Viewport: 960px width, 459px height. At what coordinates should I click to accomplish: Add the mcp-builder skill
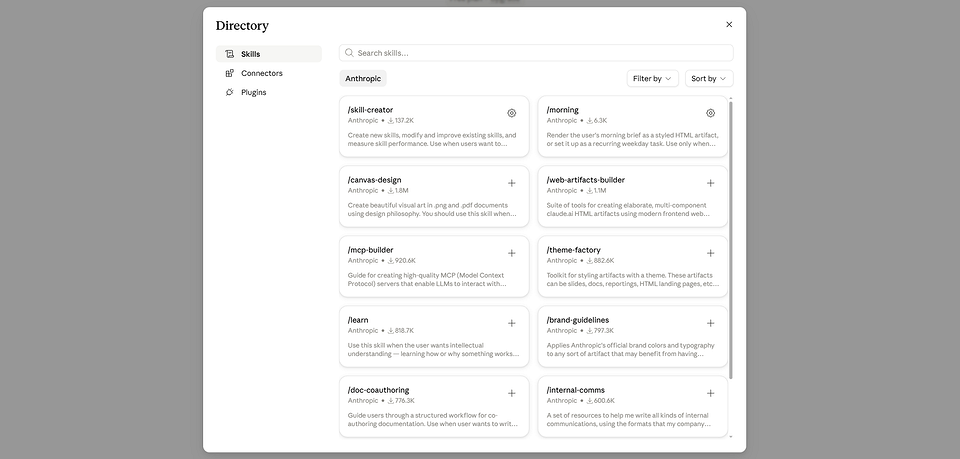pos(512,253)
